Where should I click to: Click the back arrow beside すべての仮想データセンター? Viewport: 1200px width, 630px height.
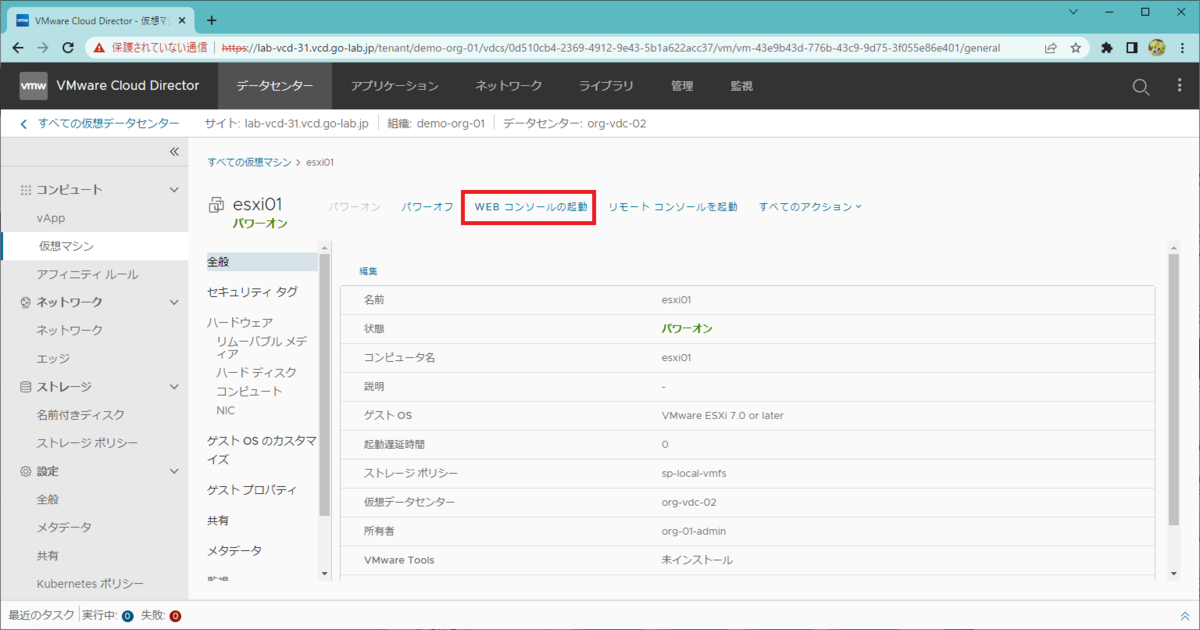tap(24, 124)
